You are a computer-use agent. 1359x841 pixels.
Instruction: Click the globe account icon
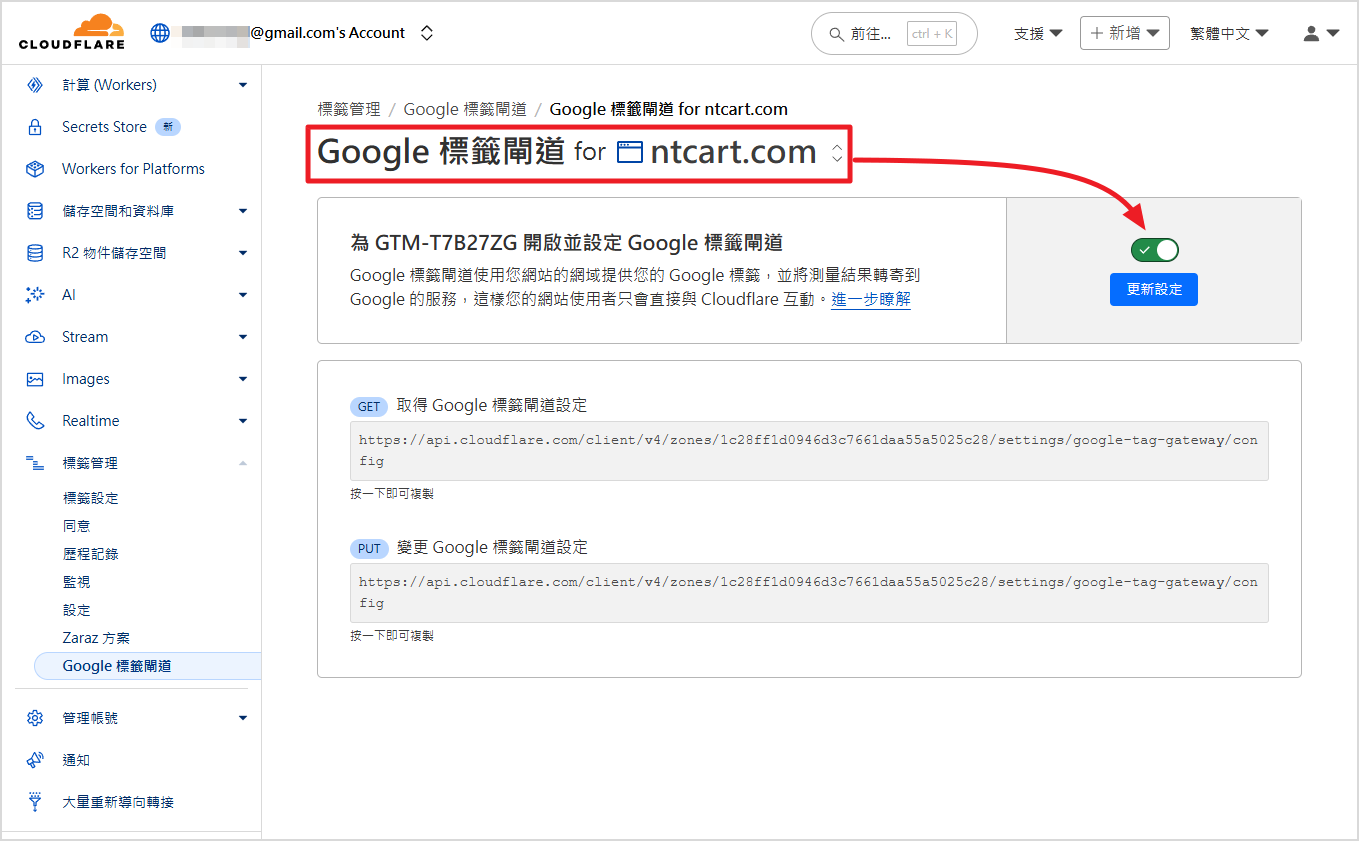160,33
